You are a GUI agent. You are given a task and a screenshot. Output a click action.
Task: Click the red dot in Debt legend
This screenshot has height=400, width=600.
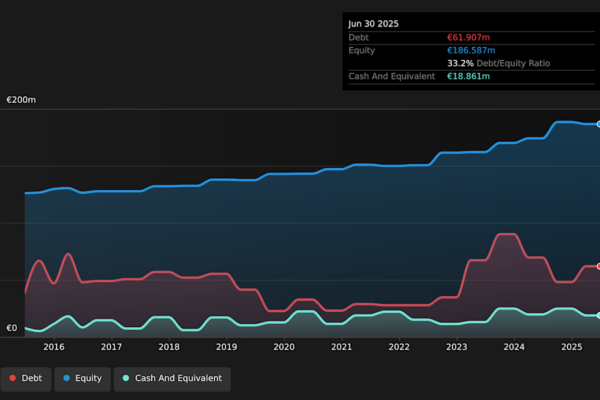coord(13,378)
